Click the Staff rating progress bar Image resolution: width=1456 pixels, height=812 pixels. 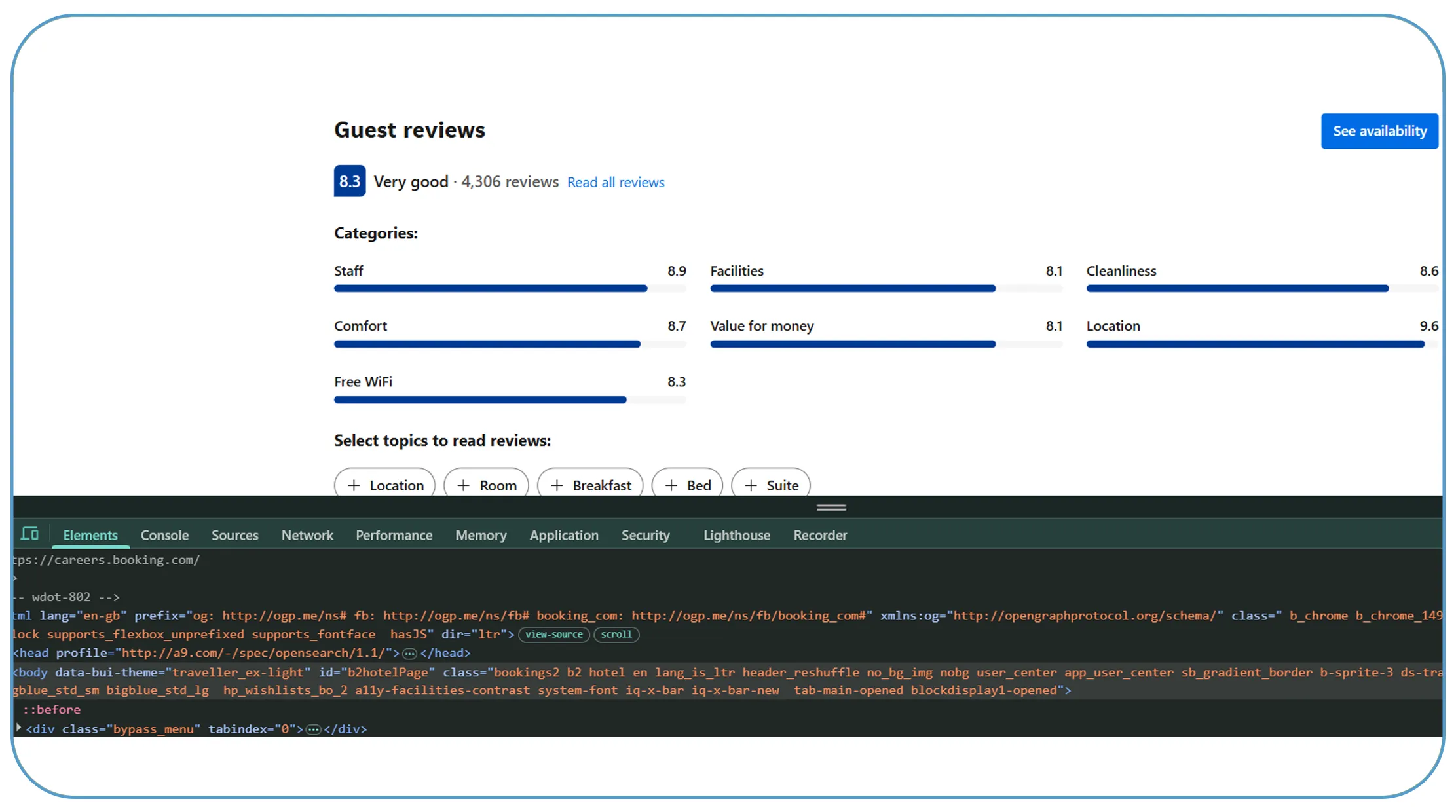[510, 288]
